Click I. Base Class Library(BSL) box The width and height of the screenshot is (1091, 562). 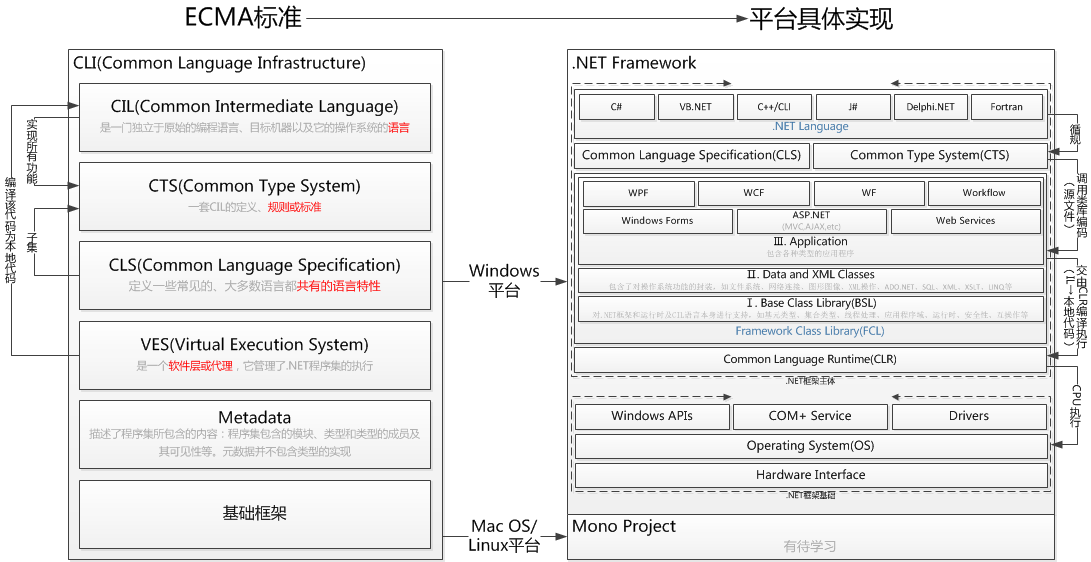811,309
